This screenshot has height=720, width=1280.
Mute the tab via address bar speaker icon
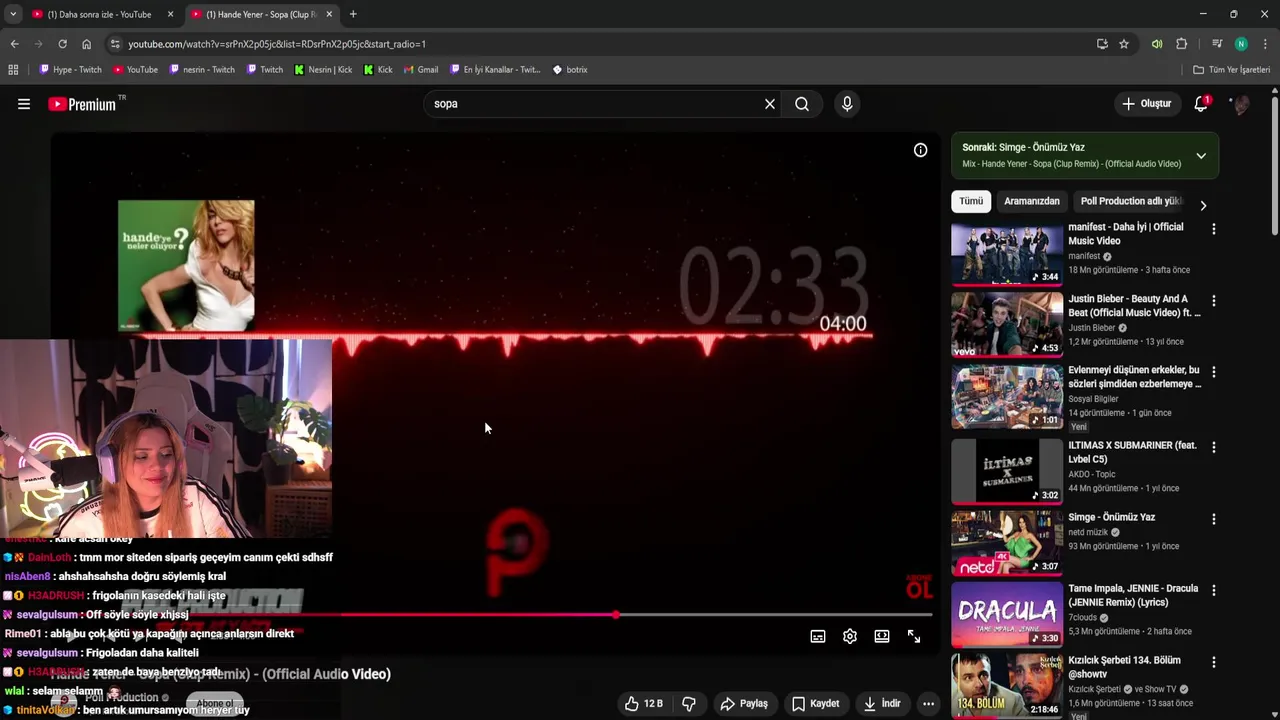pos(1157,44)
